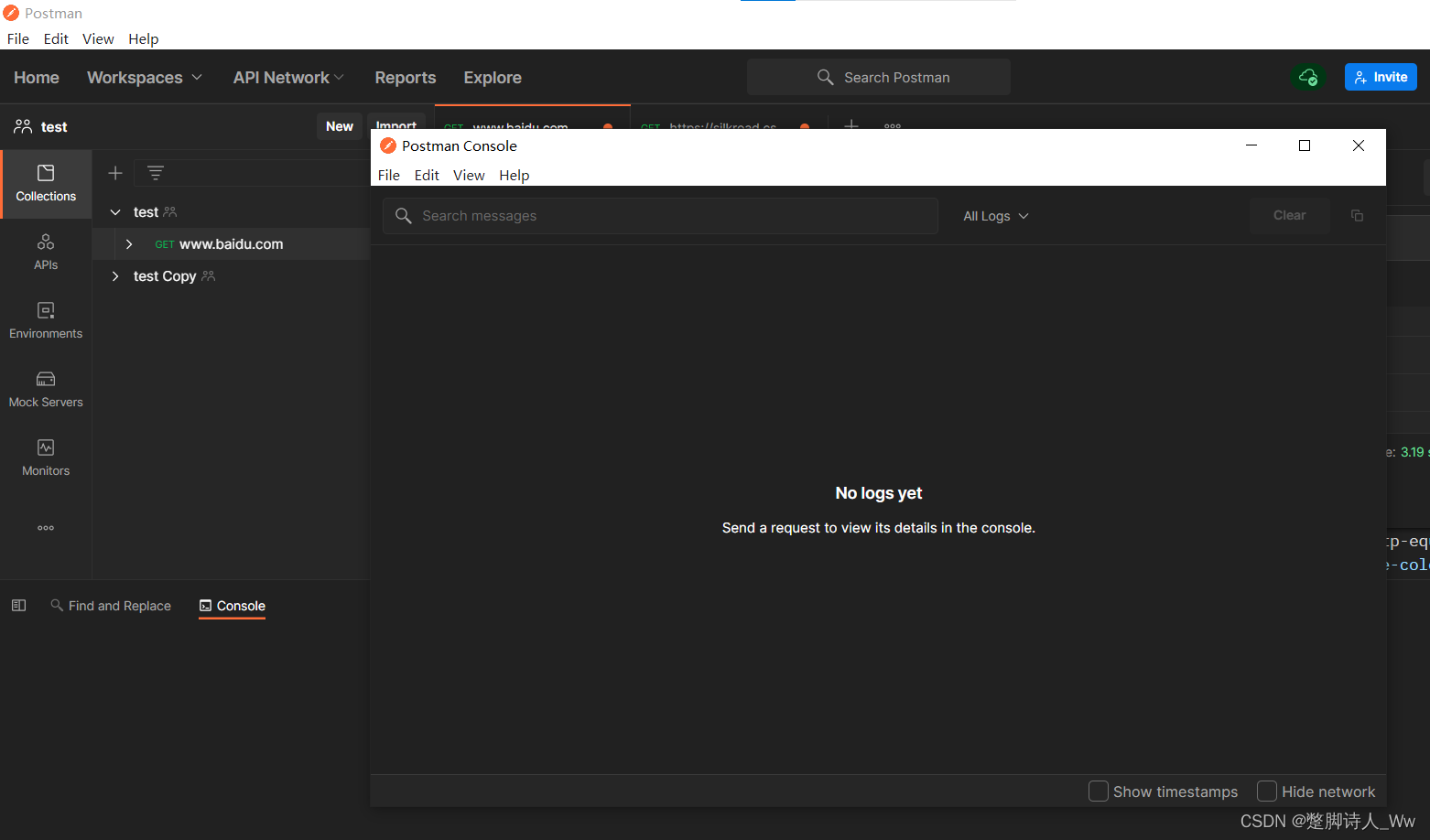1430x840 pixels.
Task: Open the Workspaces dropdown
Action: click(144, 78)
